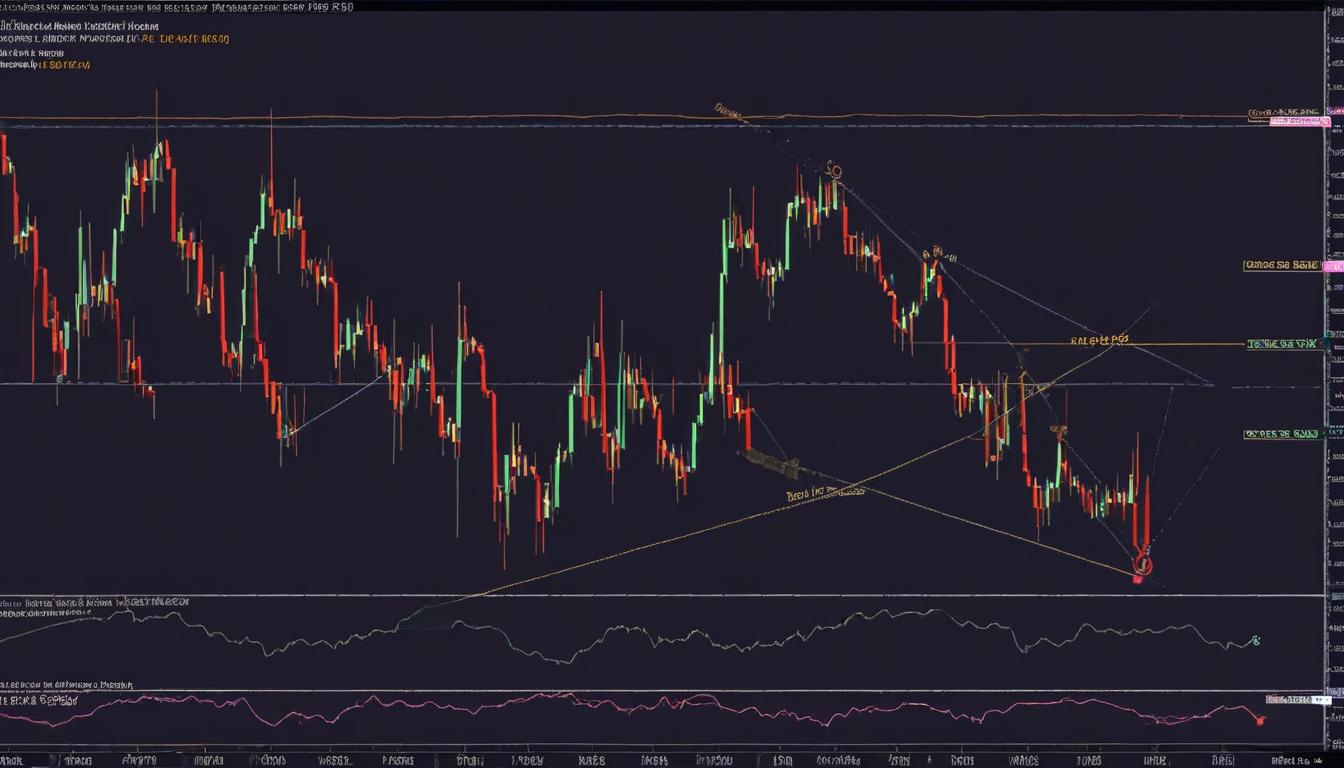Click the small badge icon above the price peak
Viewport: 1344px width, 768px height.
tap(836, 172)
